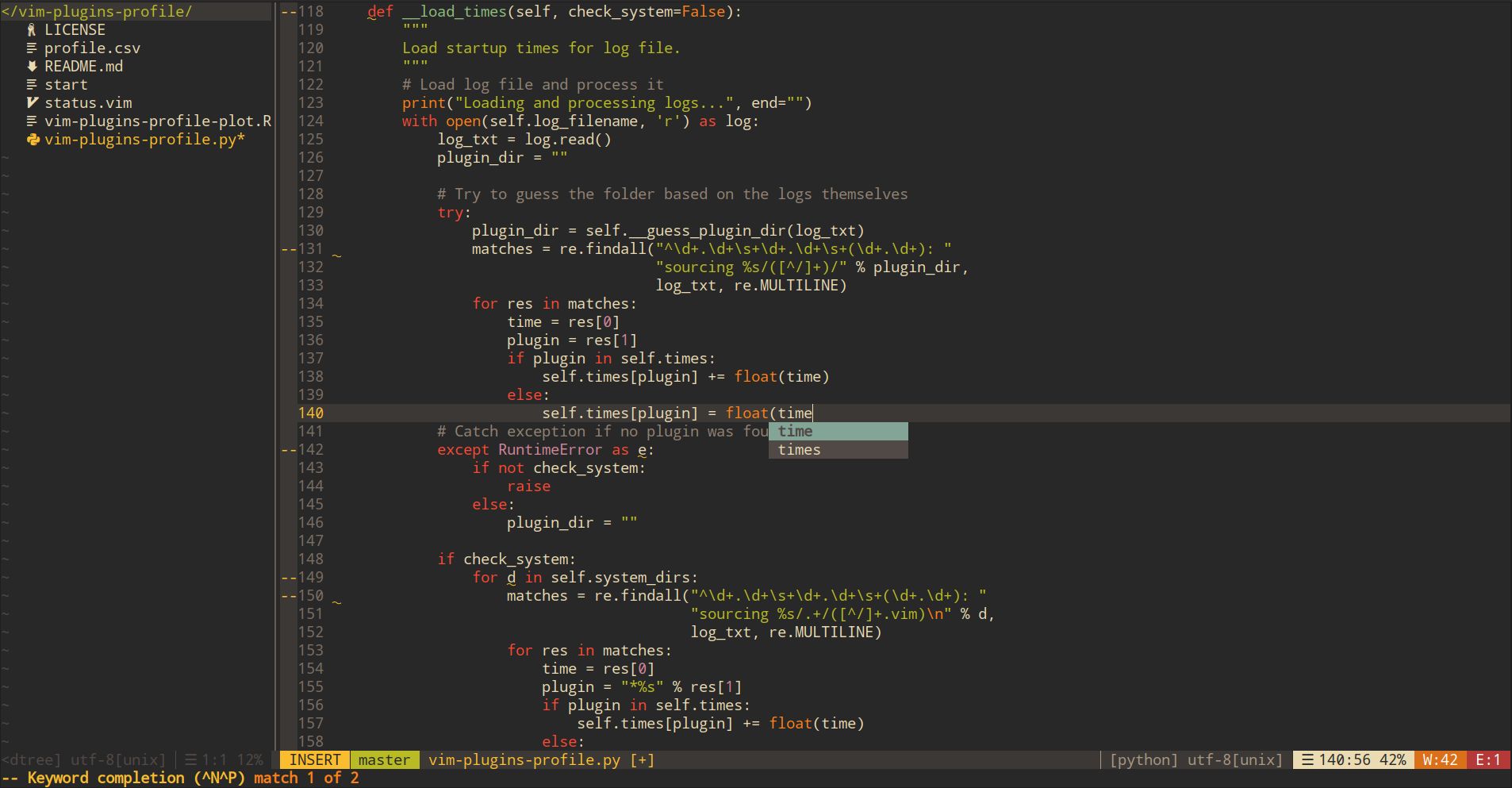This screenshot has height=788, width=1512.
Task: Click the file icon next to profile.csv
Action: coord(32,48)
